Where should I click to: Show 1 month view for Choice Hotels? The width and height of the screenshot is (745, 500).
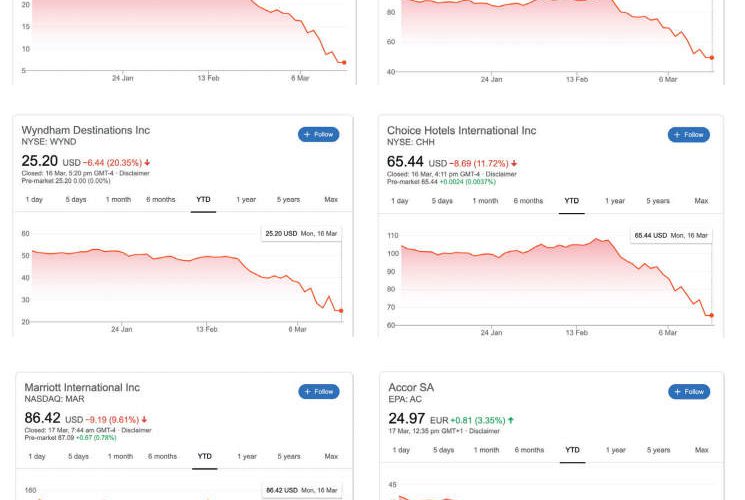(x=485, y=201)
